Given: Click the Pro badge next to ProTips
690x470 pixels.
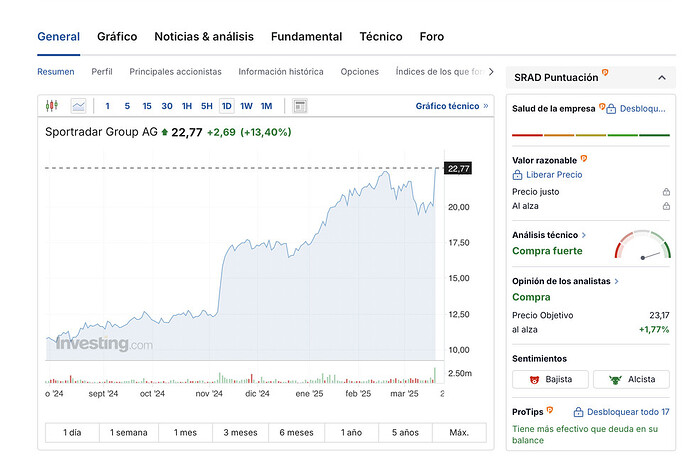Looking at the screenshot, I should [550, 410].
